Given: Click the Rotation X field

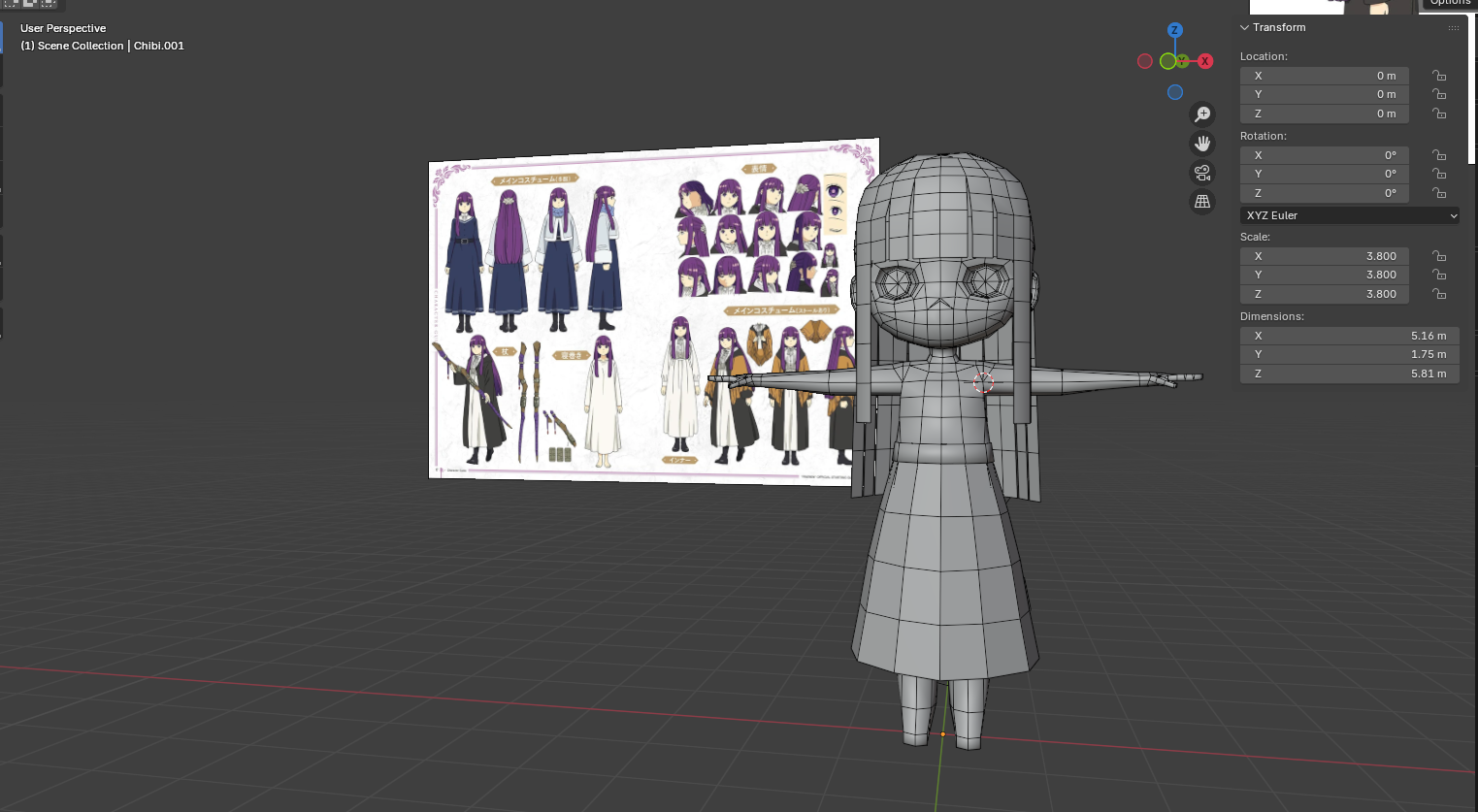Looking at the screenshot, I should coord(1324,155).
